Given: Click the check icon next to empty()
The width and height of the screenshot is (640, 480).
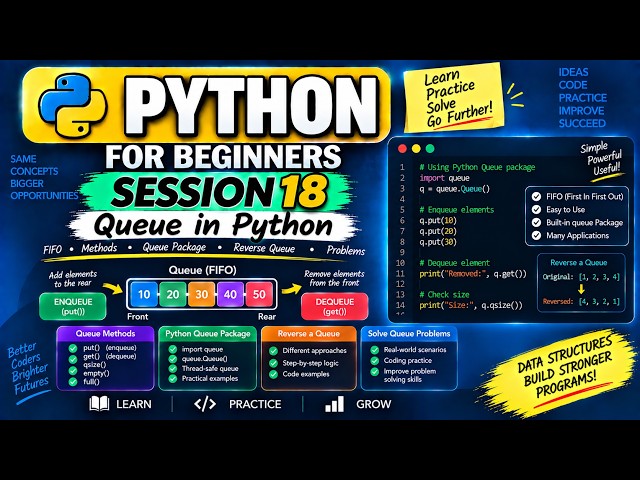Looking at the screenshot, I should [73, 373].
